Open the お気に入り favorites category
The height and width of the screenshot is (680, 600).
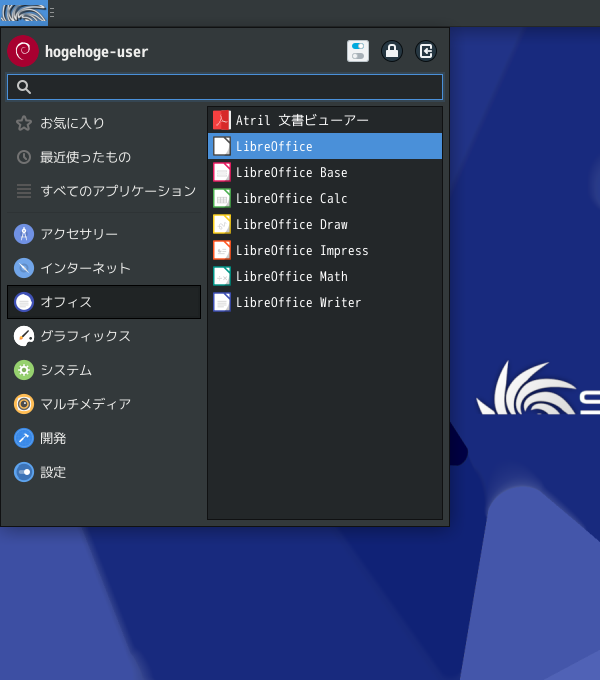click(x=104, y=123)
